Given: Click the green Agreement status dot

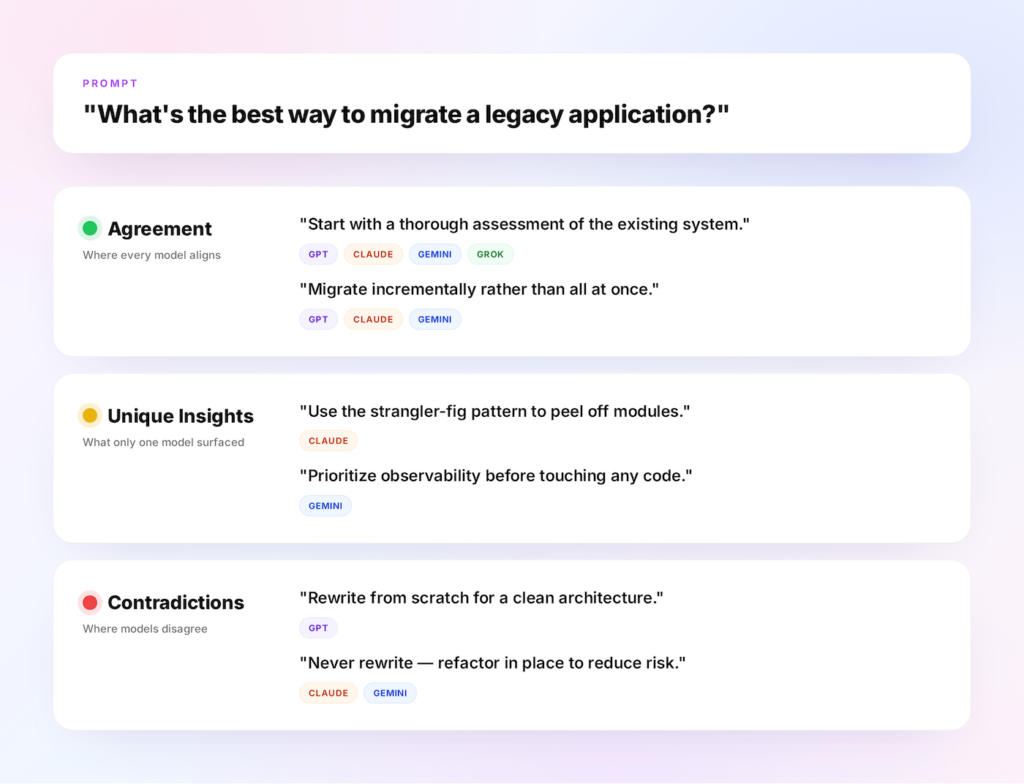Looking at the screenshot, I should tap(90, 228).
